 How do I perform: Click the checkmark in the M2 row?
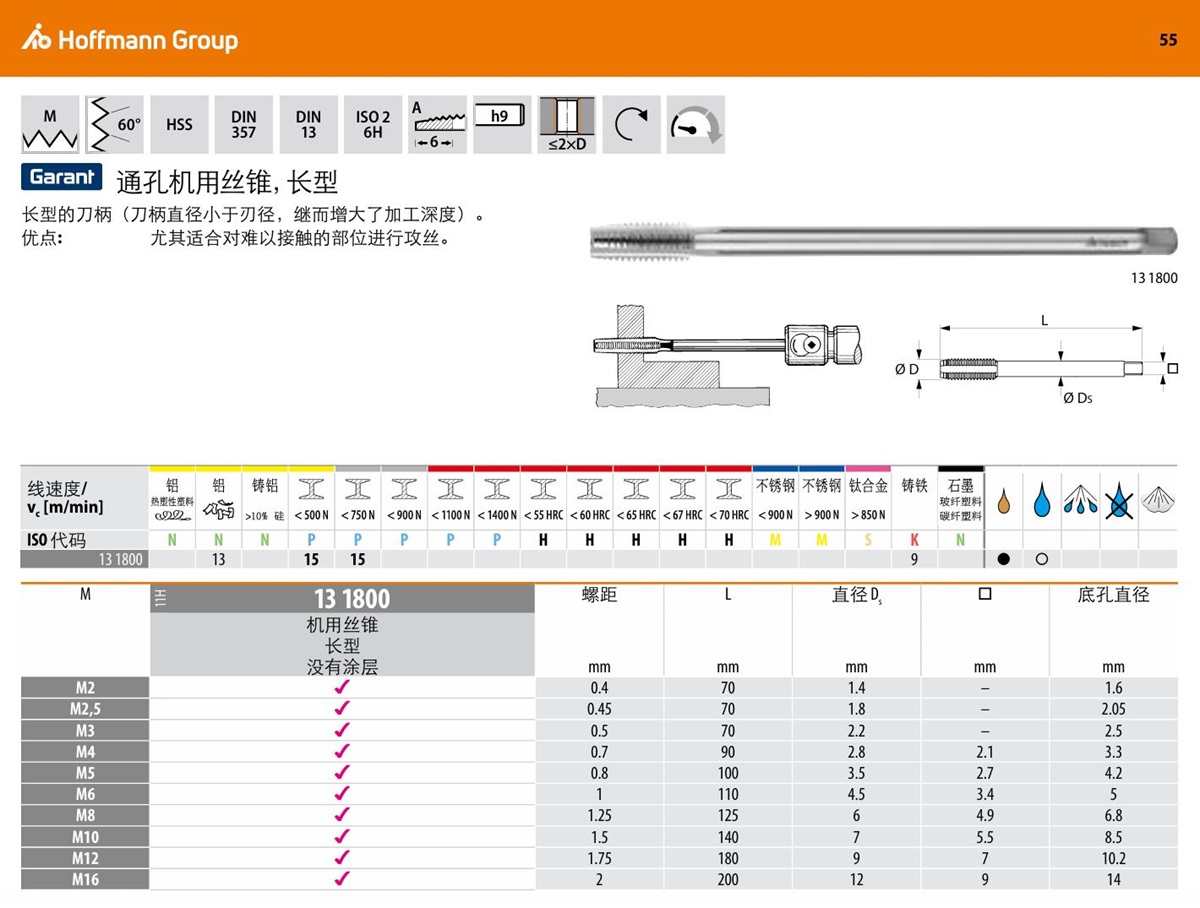coord(342,687)
